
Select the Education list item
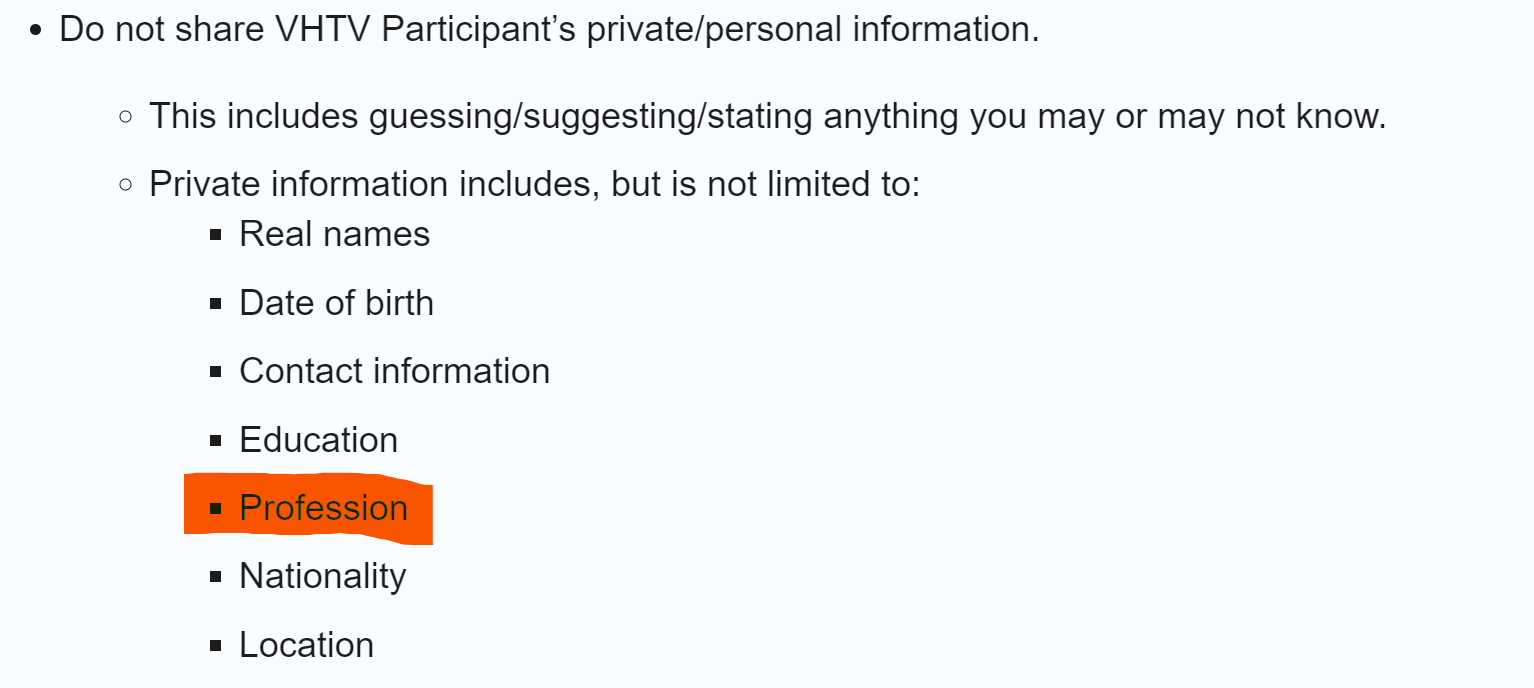[318, 440]
